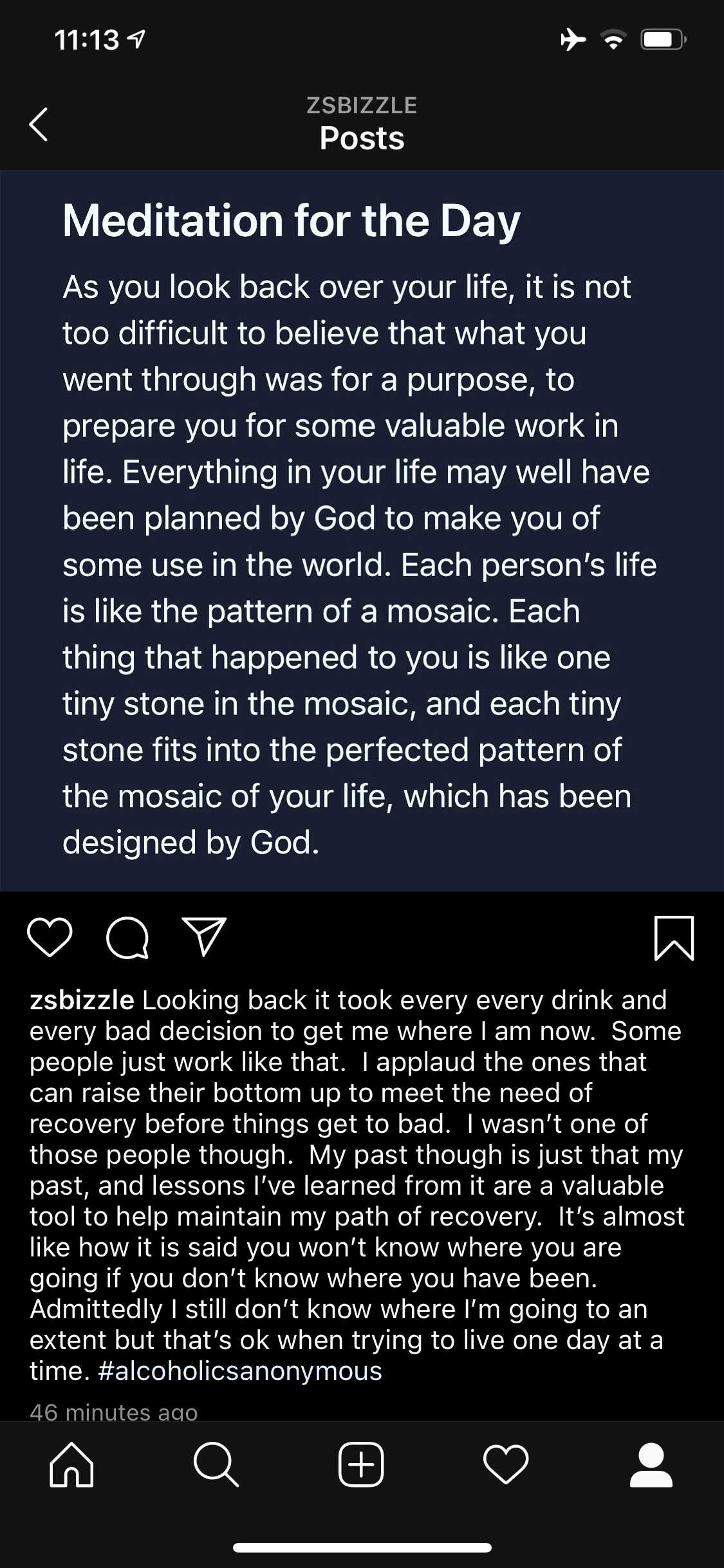This screenshot has height=1568, width=724.
Task: Tap the #alcoholicsanonymous hashtag
Action: pyautogui.click(x=240, y=1371)
